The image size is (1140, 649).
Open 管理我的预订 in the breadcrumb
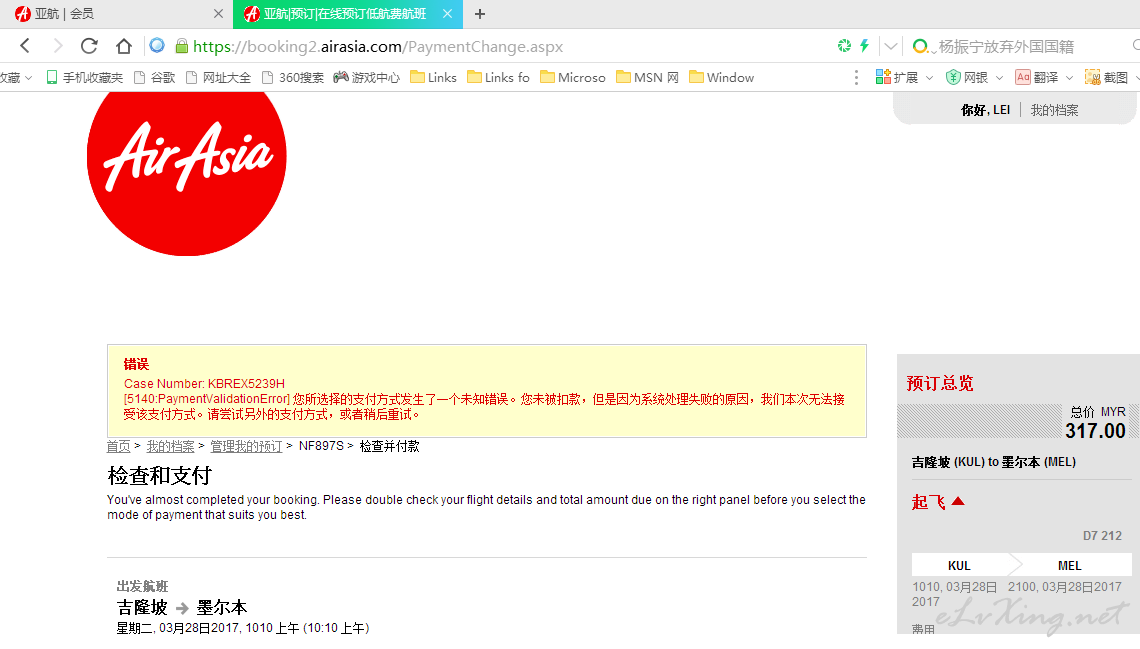tap(246, 446)
